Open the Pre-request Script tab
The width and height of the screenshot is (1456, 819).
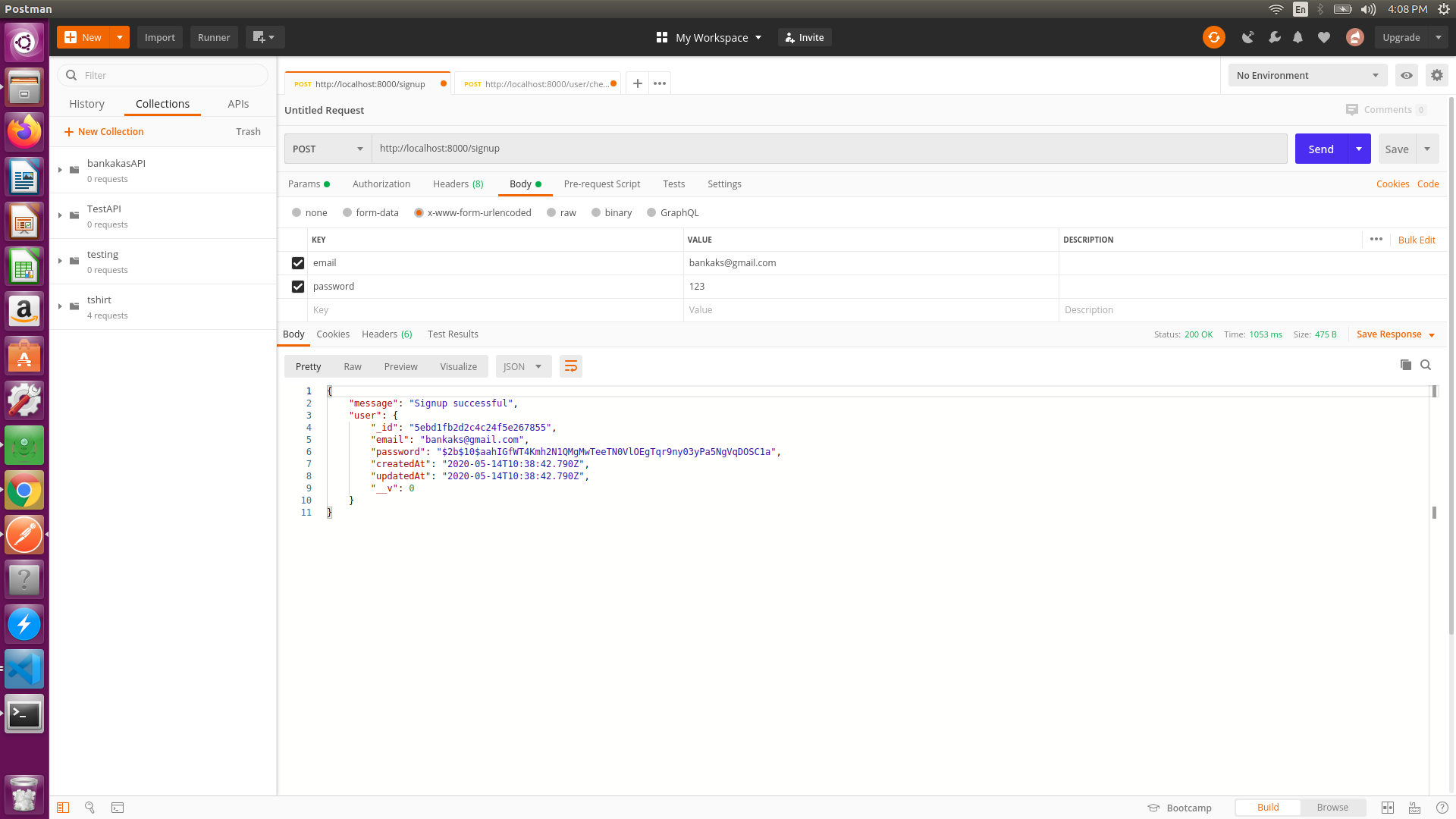[601, 184]
